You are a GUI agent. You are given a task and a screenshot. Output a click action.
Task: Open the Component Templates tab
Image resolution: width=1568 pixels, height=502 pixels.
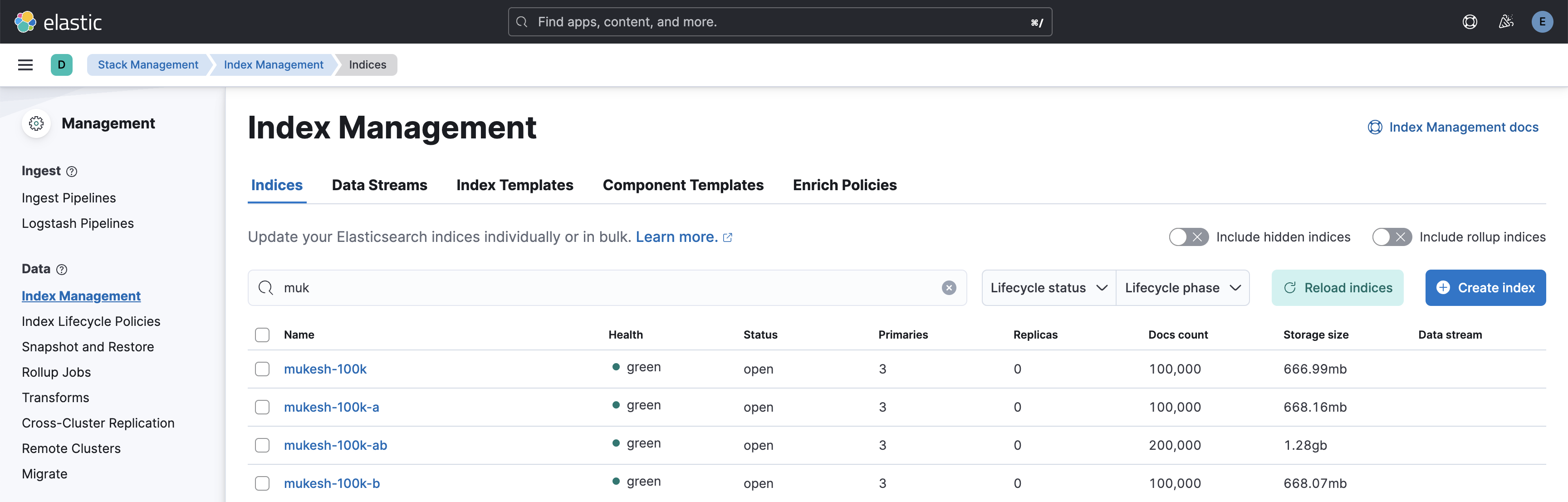coord(682,185)
